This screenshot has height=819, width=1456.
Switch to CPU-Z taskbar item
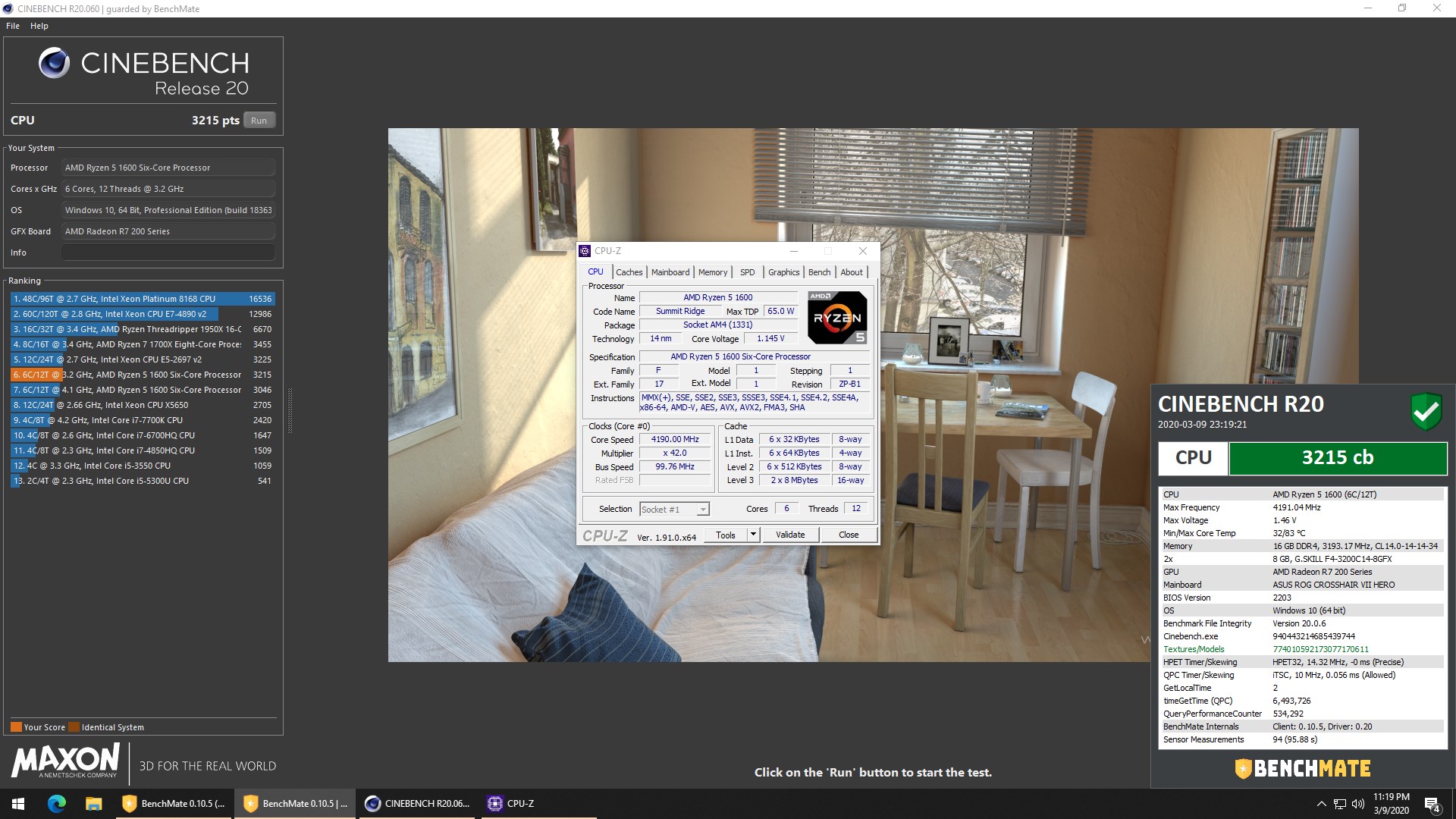(538, 804)
